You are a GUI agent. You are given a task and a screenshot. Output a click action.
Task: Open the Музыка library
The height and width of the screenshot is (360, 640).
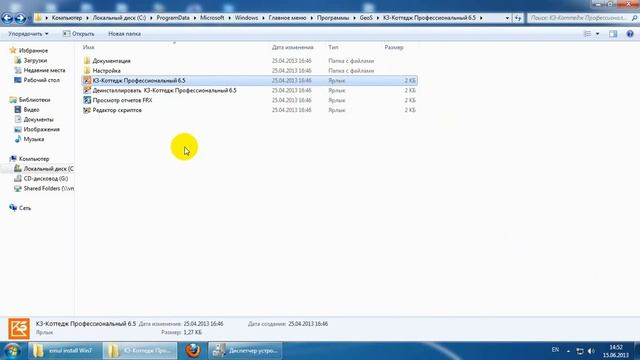(33, 139)
